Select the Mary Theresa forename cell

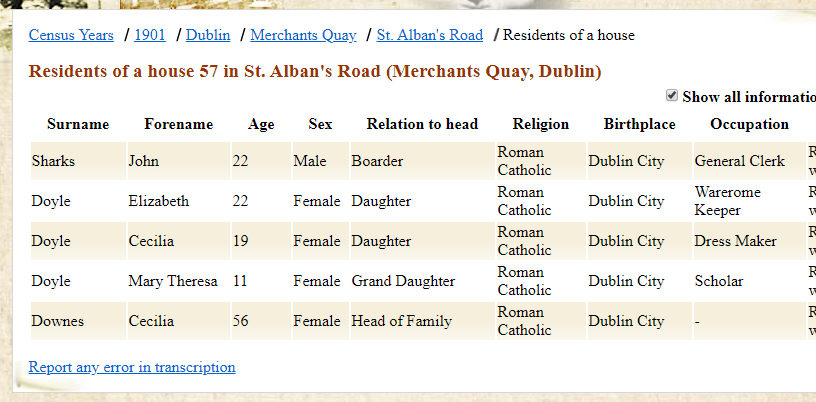pyautogui.click(x=172, y=281)
